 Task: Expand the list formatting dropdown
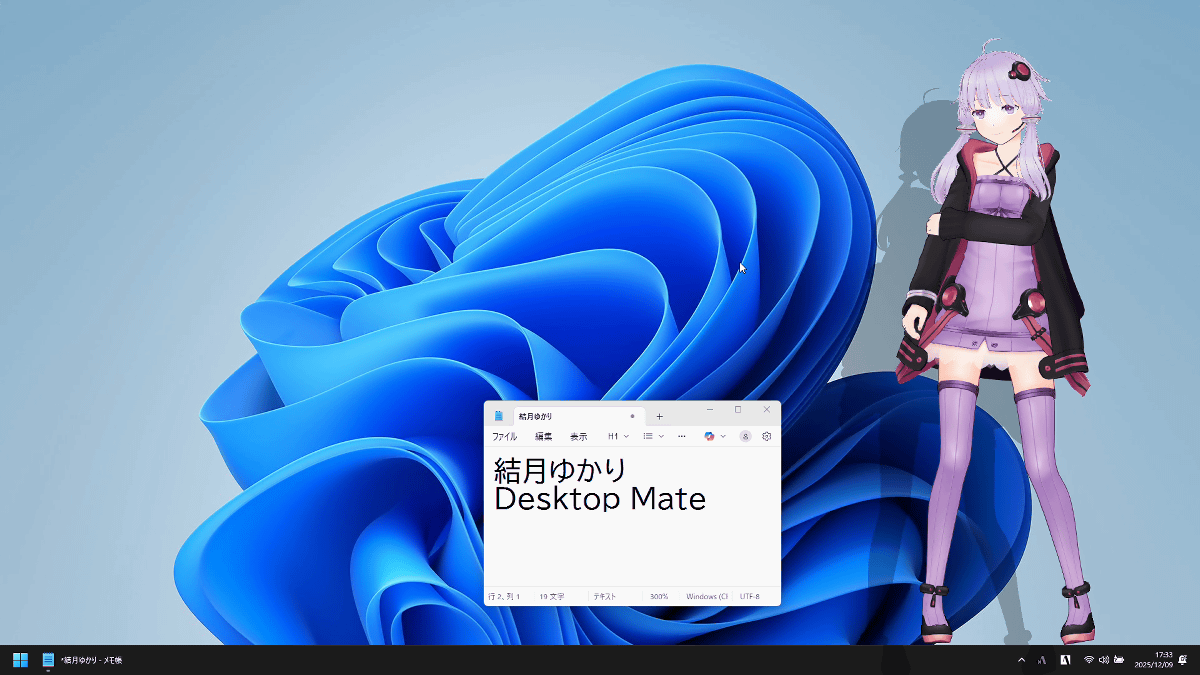click(653, 437)
